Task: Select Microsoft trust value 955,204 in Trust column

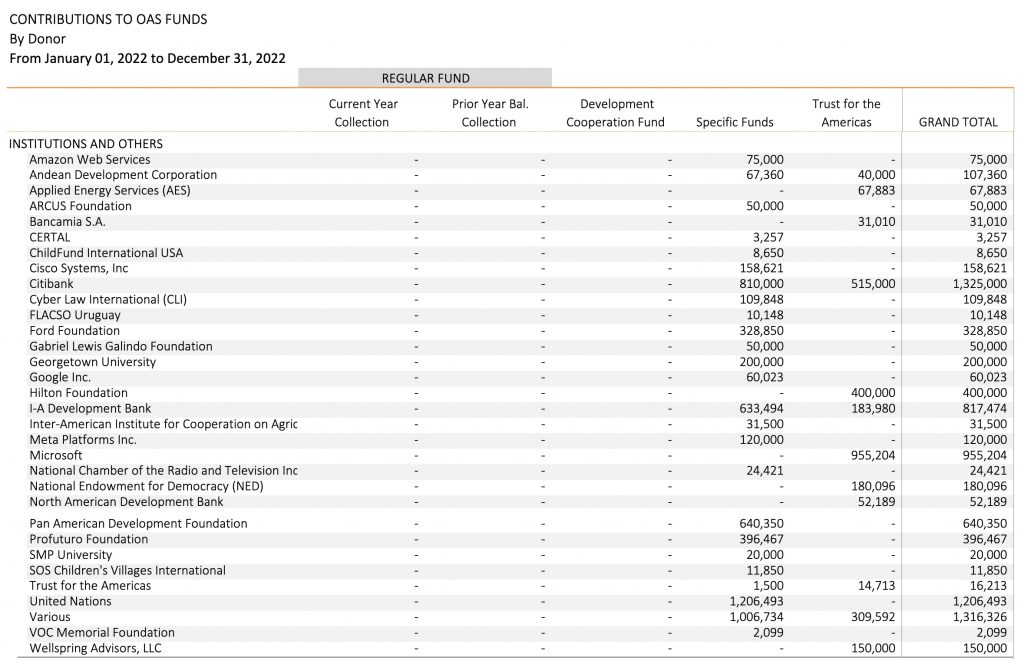Action: tap(873, 455)
